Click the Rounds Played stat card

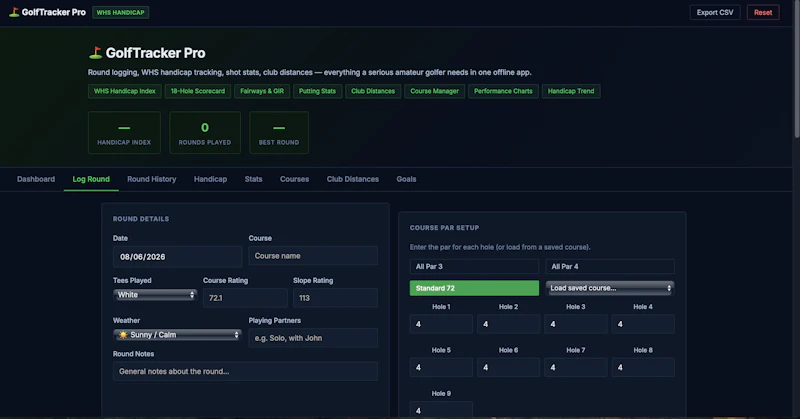coord(205,133)
